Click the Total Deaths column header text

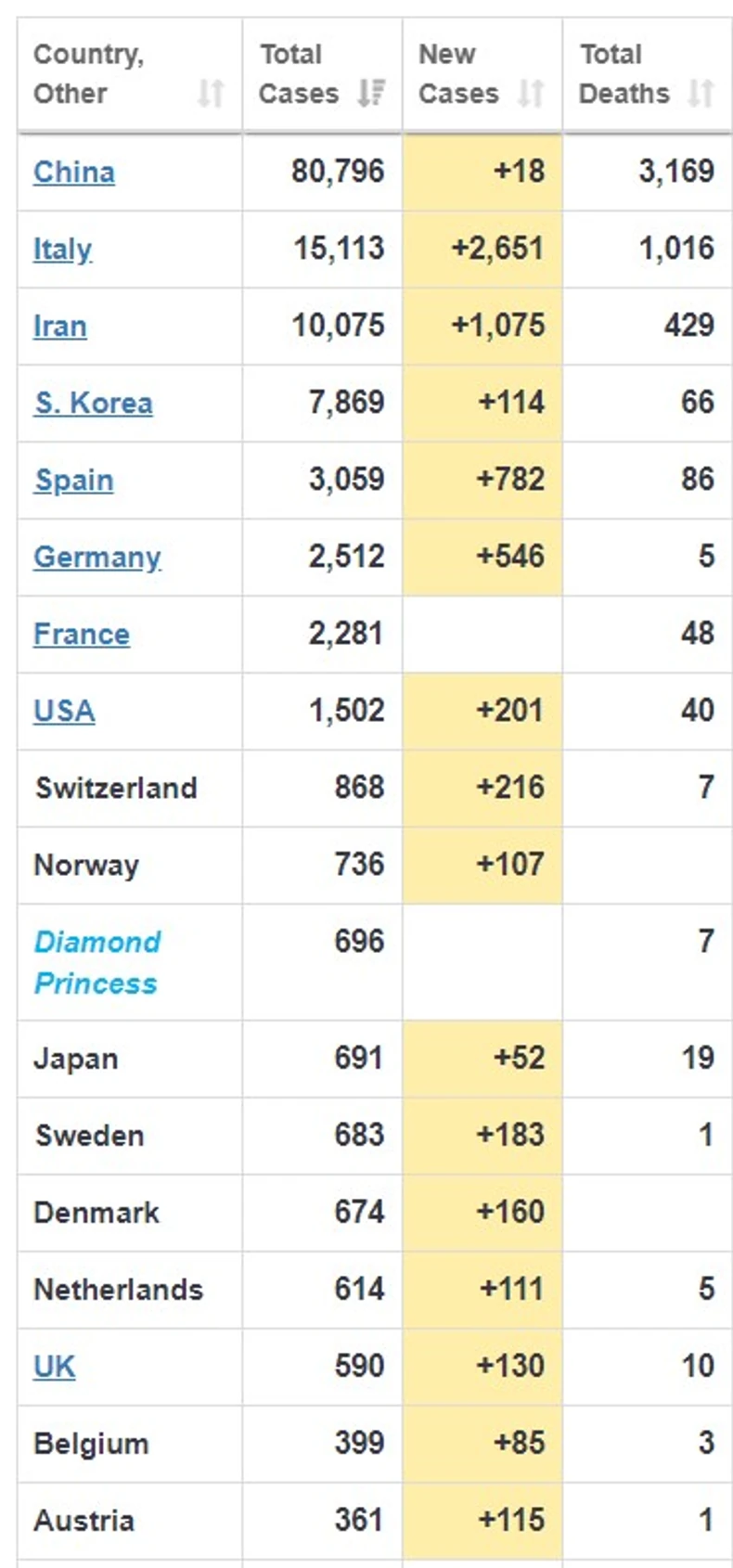click(624, 74)
